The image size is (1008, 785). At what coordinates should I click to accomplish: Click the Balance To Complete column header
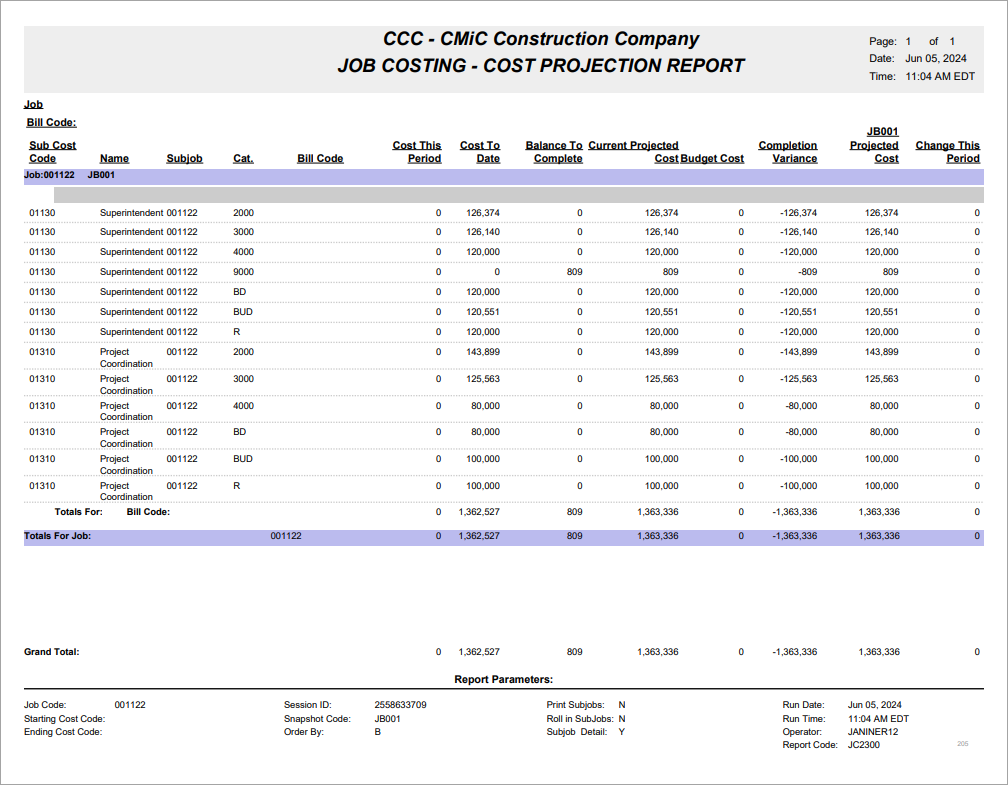(x=553, y=151)
